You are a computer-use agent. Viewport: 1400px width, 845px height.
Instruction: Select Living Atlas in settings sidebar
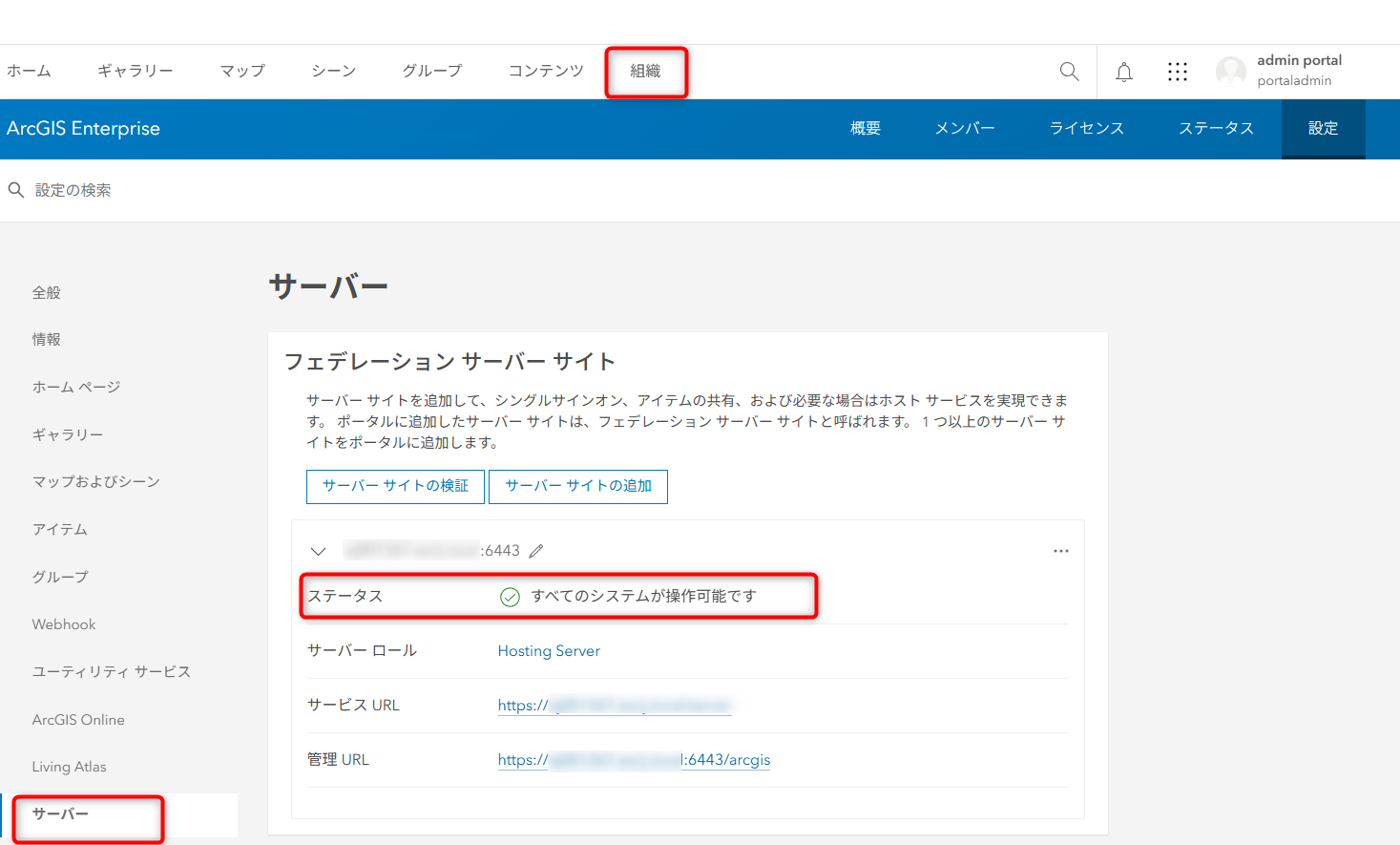point(69,767)
